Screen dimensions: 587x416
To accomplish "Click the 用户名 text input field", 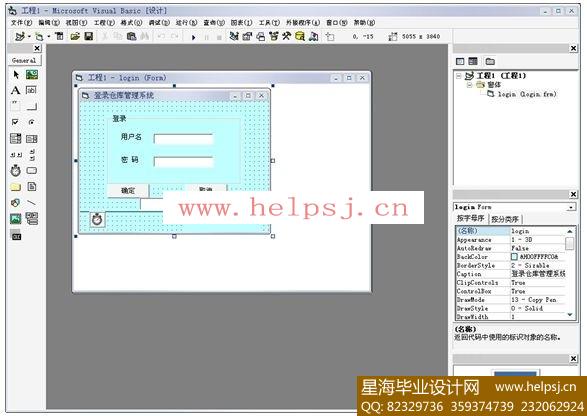I will tap(183, 139).
